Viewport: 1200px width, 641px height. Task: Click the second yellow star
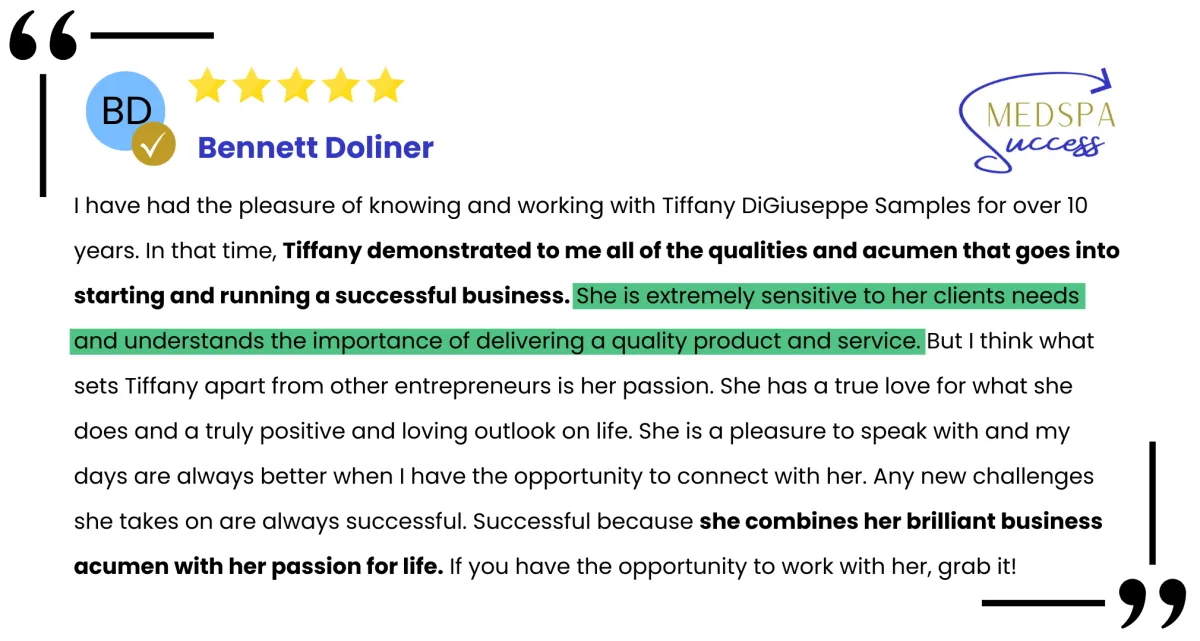(252, 86)
